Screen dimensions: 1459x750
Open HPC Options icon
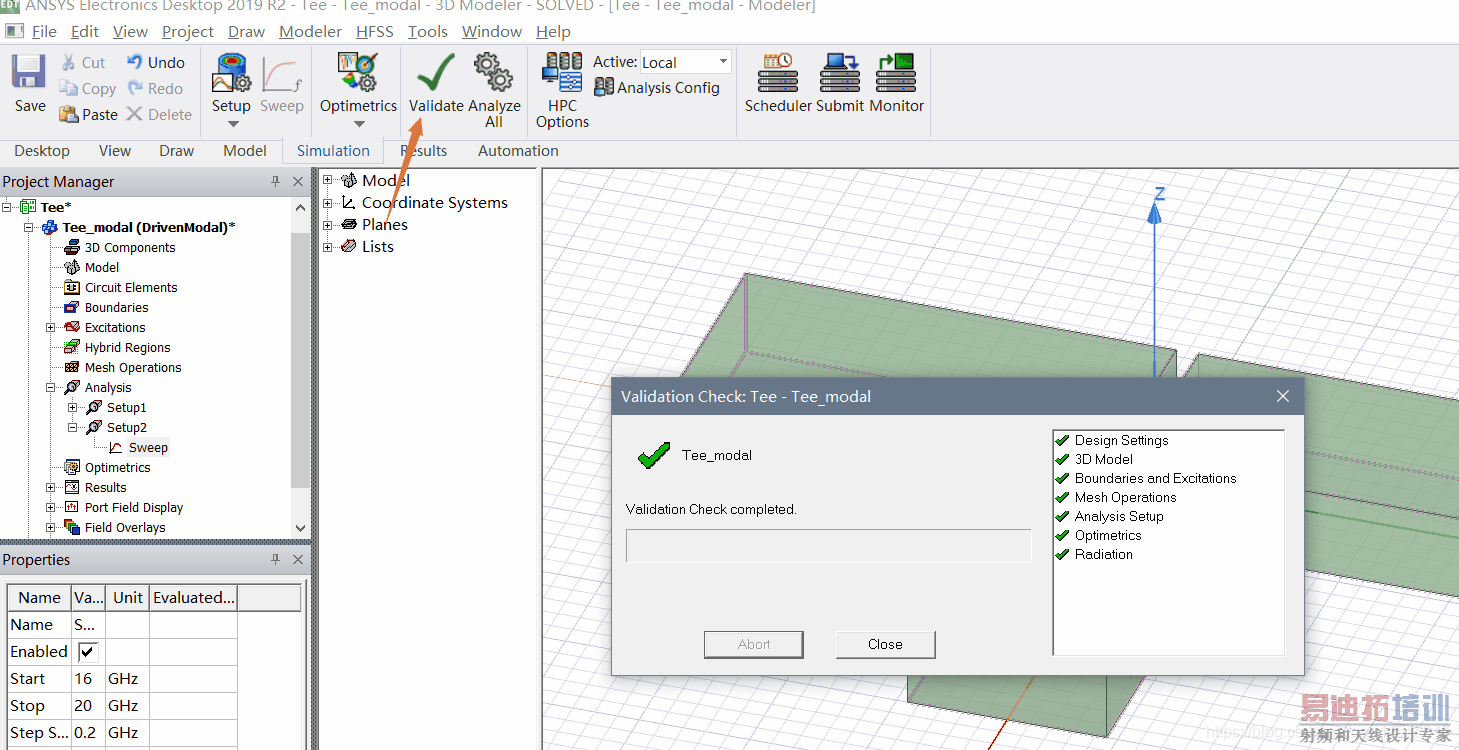click(x=562, y=73)
